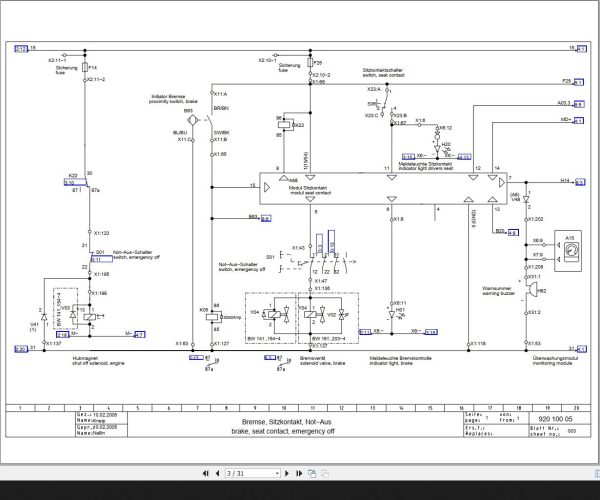Follow the B03 cross-reference link

(x=266, y=218)
